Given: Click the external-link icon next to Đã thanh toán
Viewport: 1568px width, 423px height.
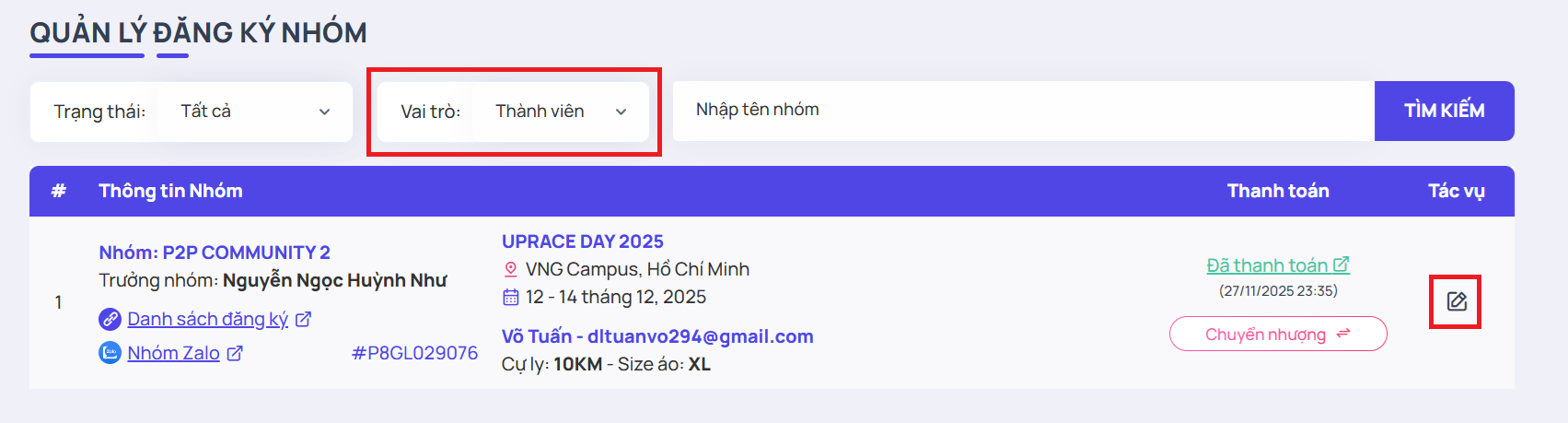Looking at the screenshot, I should click(1342, 264).
